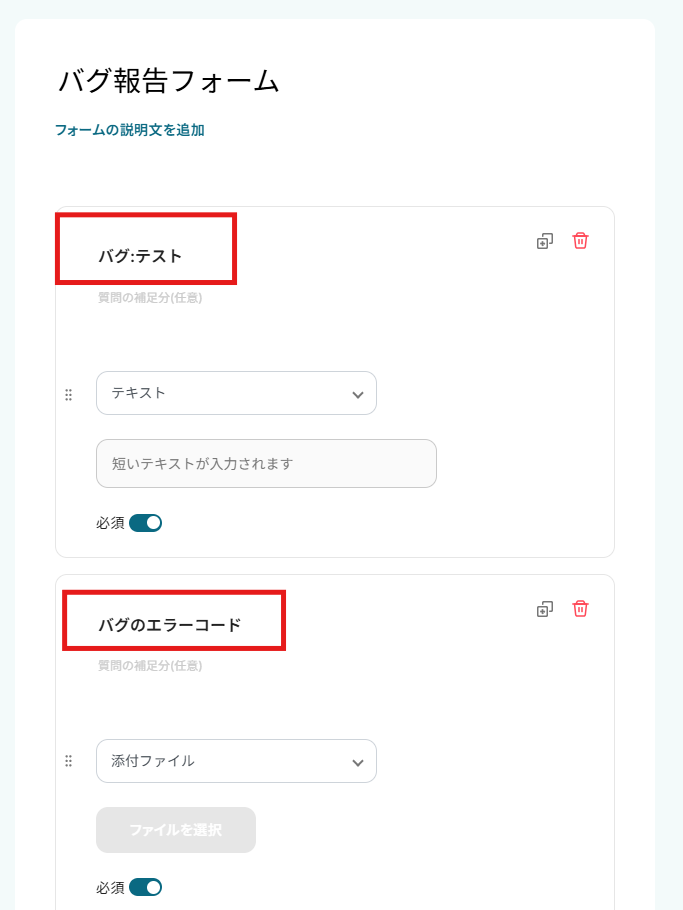Viewport: 683px width, 910px height.
Task: Delete the バグ:テスト question using trash icon
Action: pos(579,241)
